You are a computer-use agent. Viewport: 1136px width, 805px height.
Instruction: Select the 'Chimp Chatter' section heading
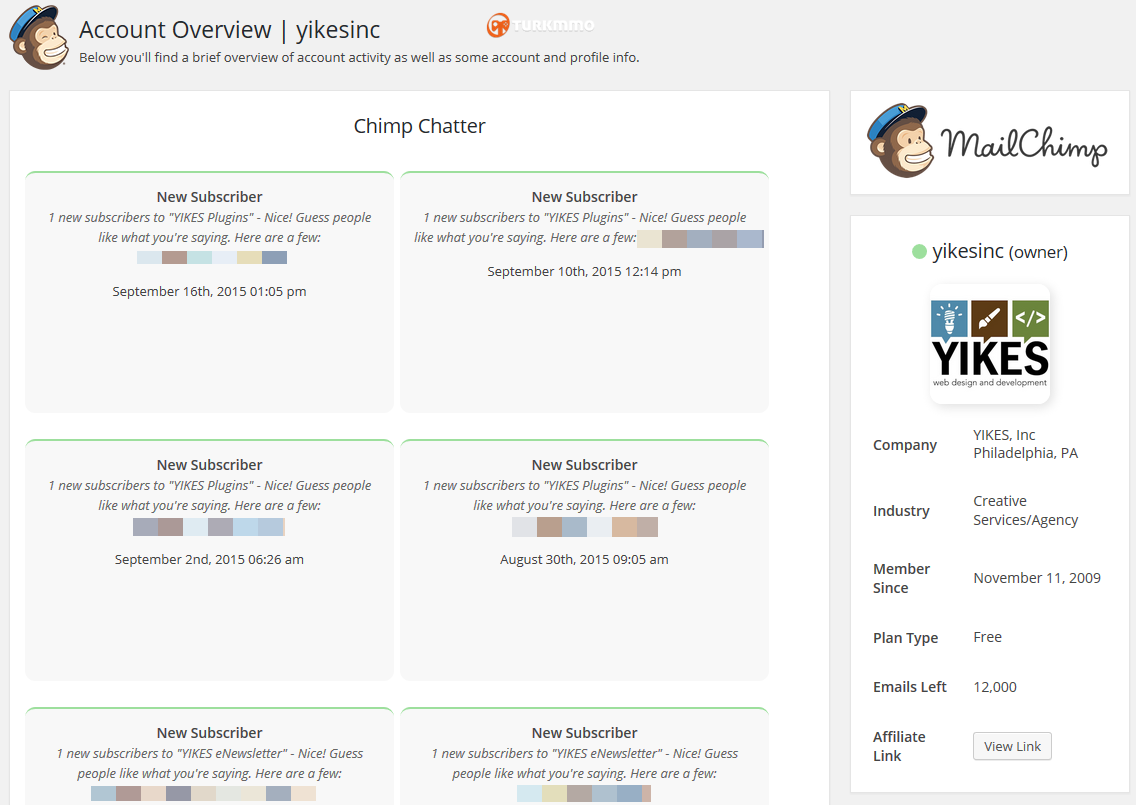pos(419,126)
